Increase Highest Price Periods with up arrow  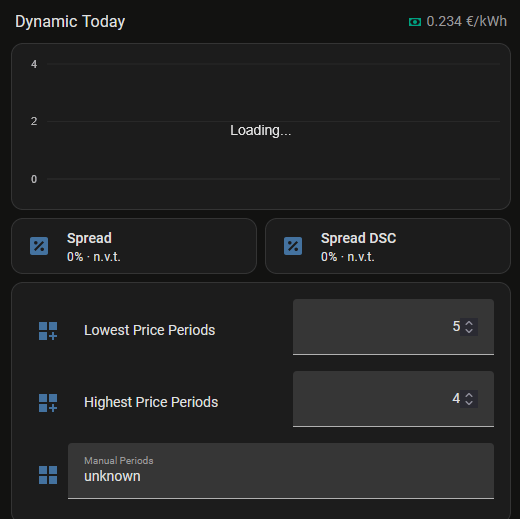point(469,395)
